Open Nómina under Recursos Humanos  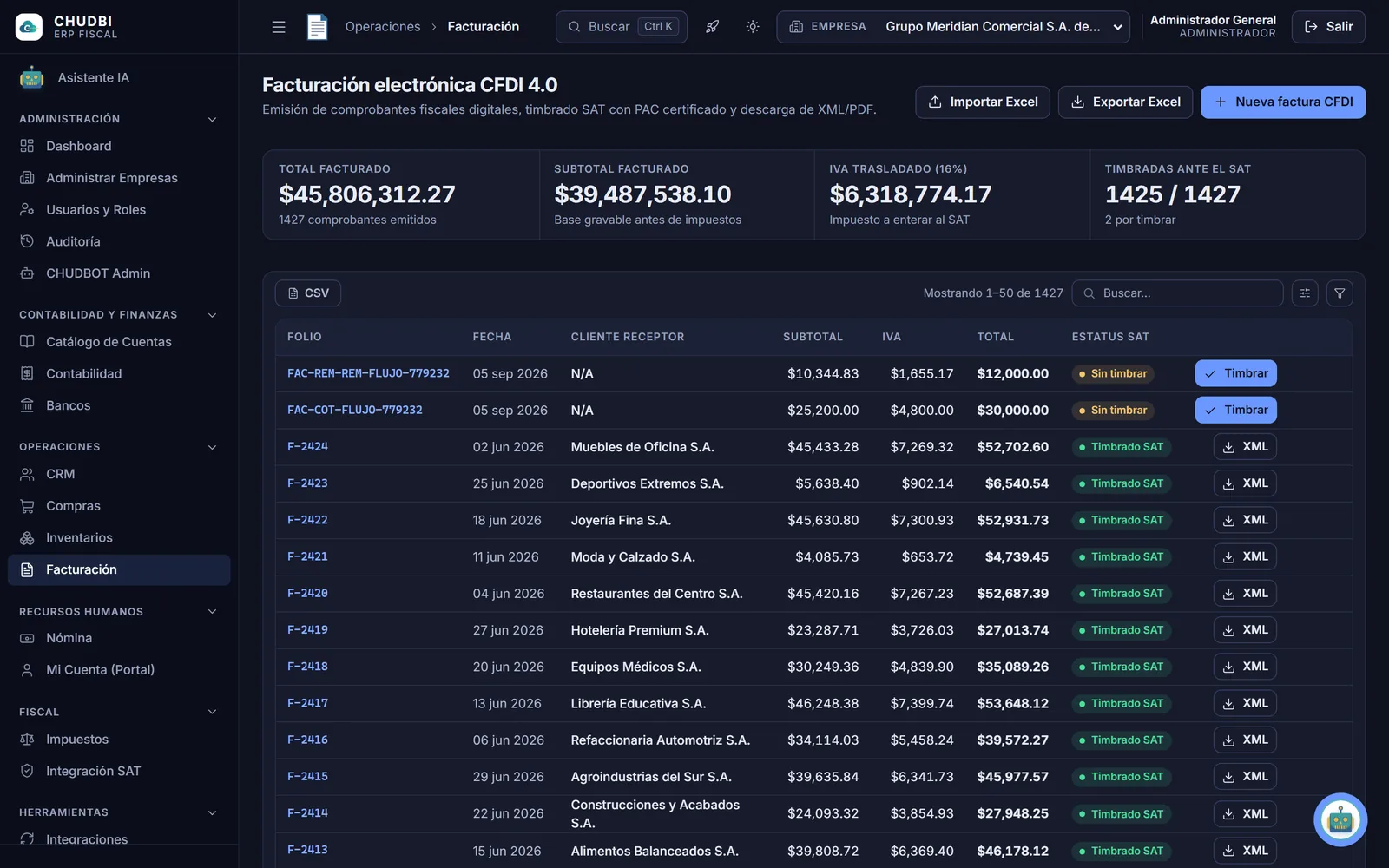tap(119, 638)
